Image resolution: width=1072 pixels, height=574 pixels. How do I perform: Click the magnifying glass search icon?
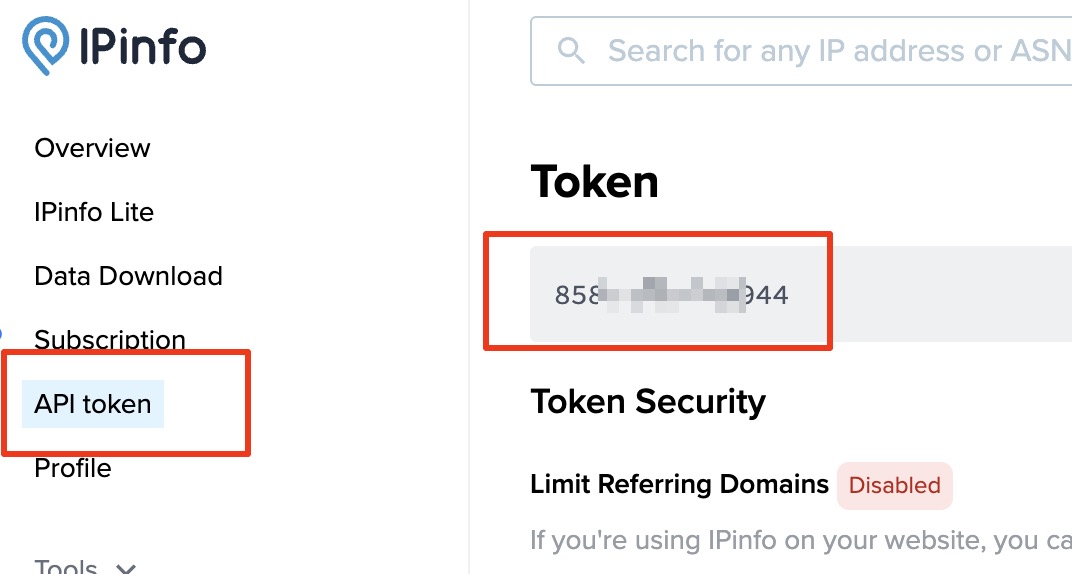tap(571, 51)
